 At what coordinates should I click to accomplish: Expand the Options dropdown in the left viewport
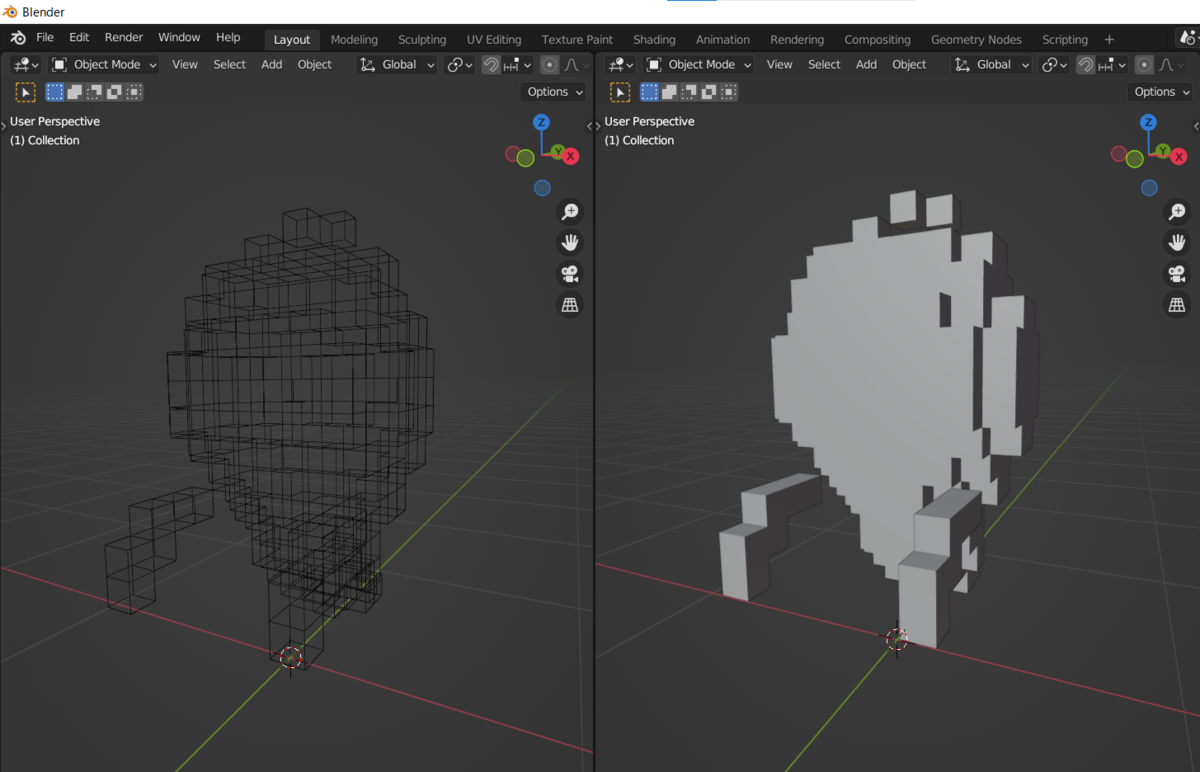click(553, 91)
